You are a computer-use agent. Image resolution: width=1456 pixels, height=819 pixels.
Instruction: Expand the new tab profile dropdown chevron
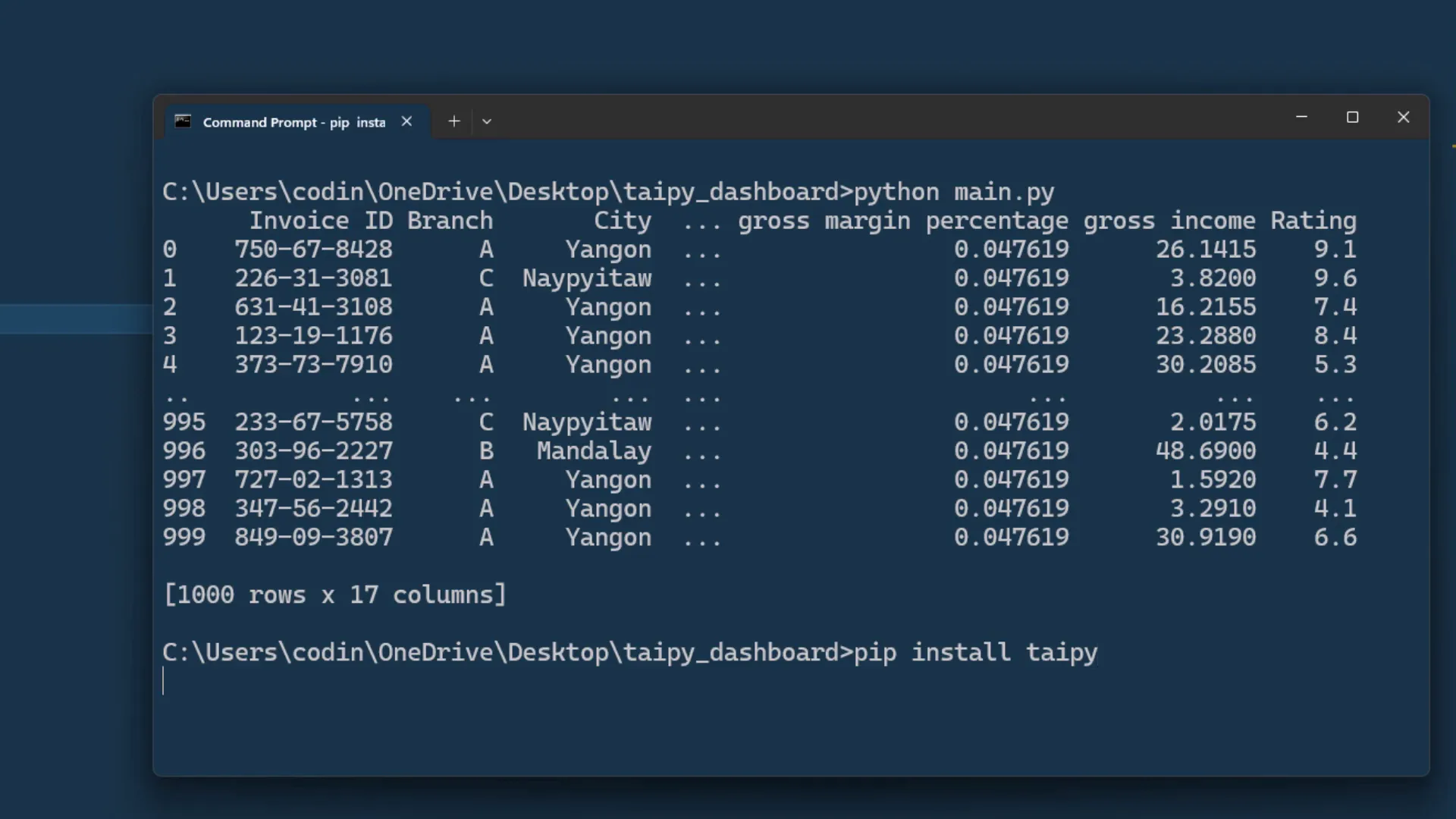point(487,121)
